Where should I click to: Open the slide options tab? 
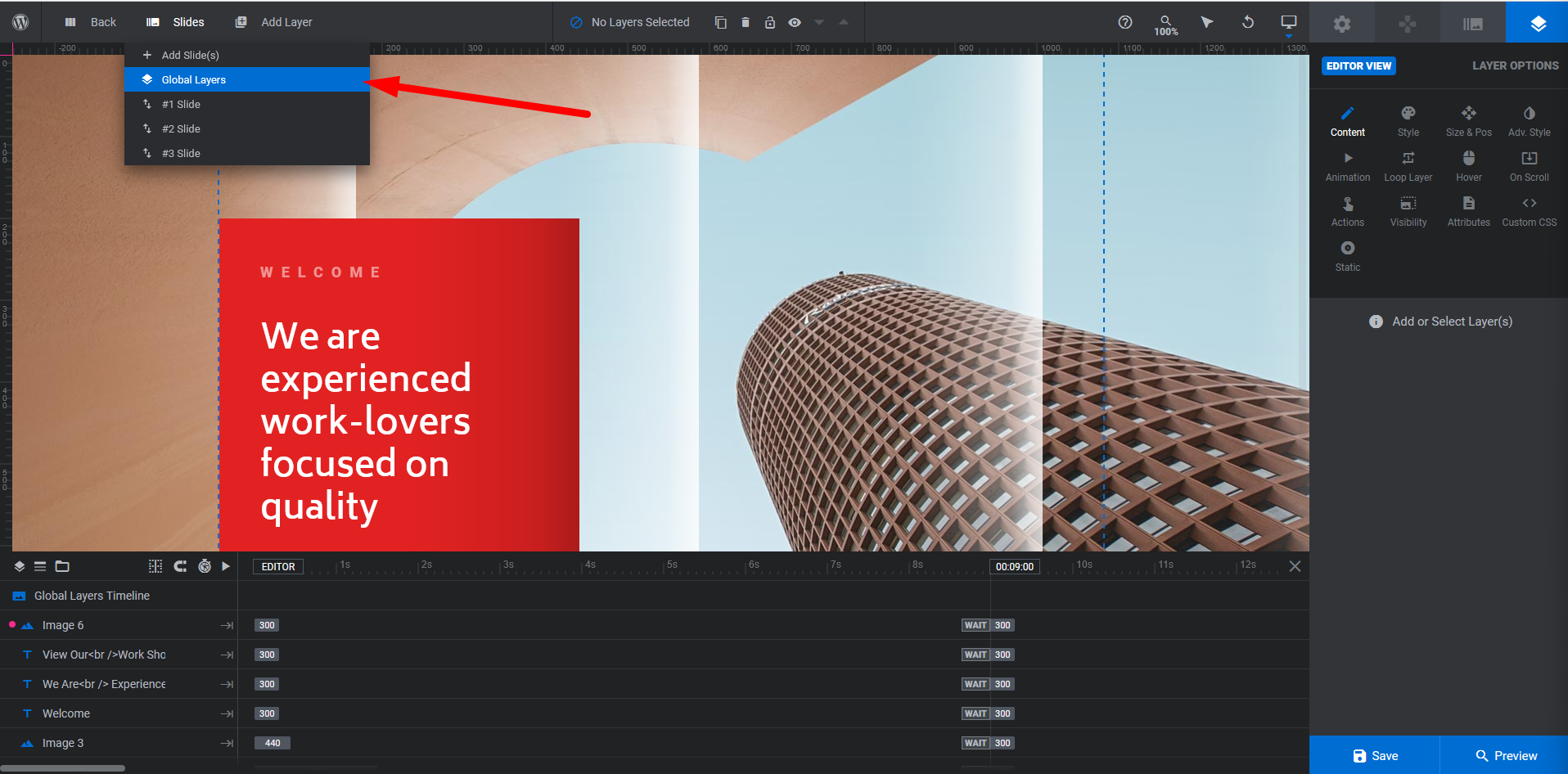click(x=1473, y=24)
